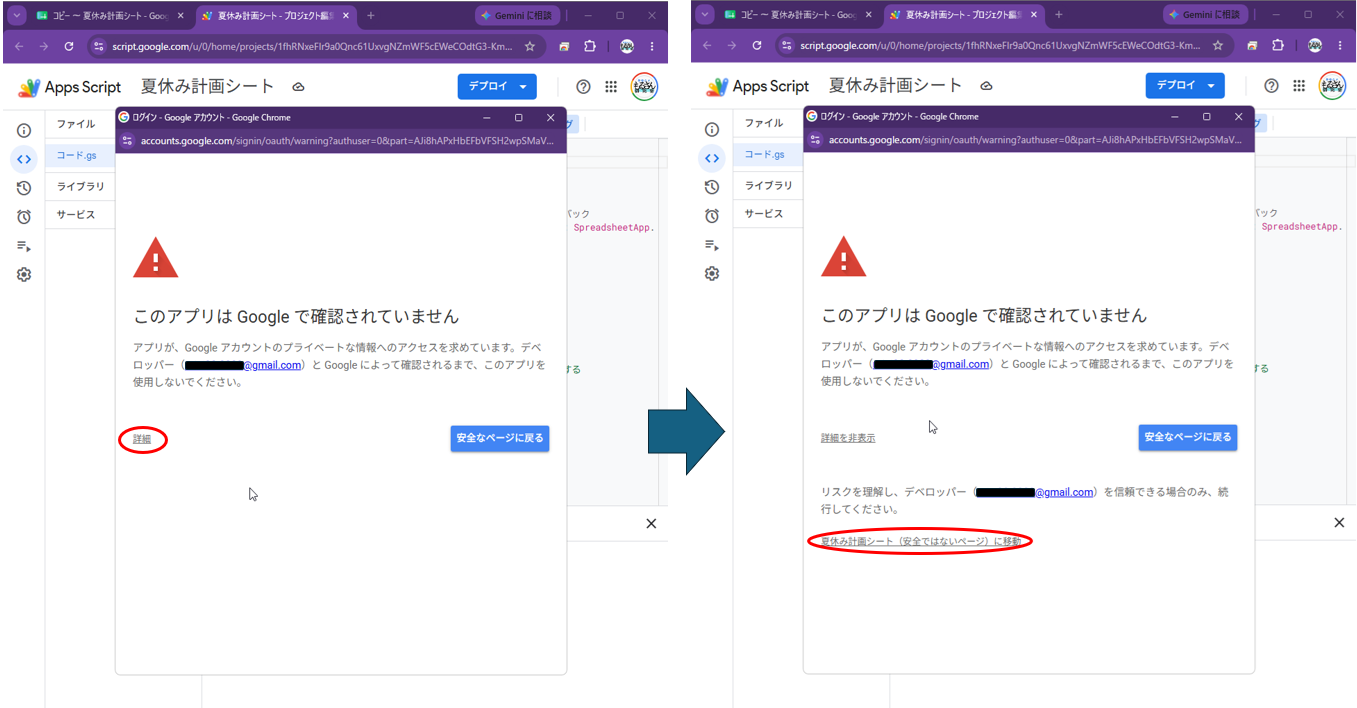Click address bar URL in right browser
Image resolution: width=1357 pixels, height=708 pixels.
pyautogui.click(x=998, y=46)
